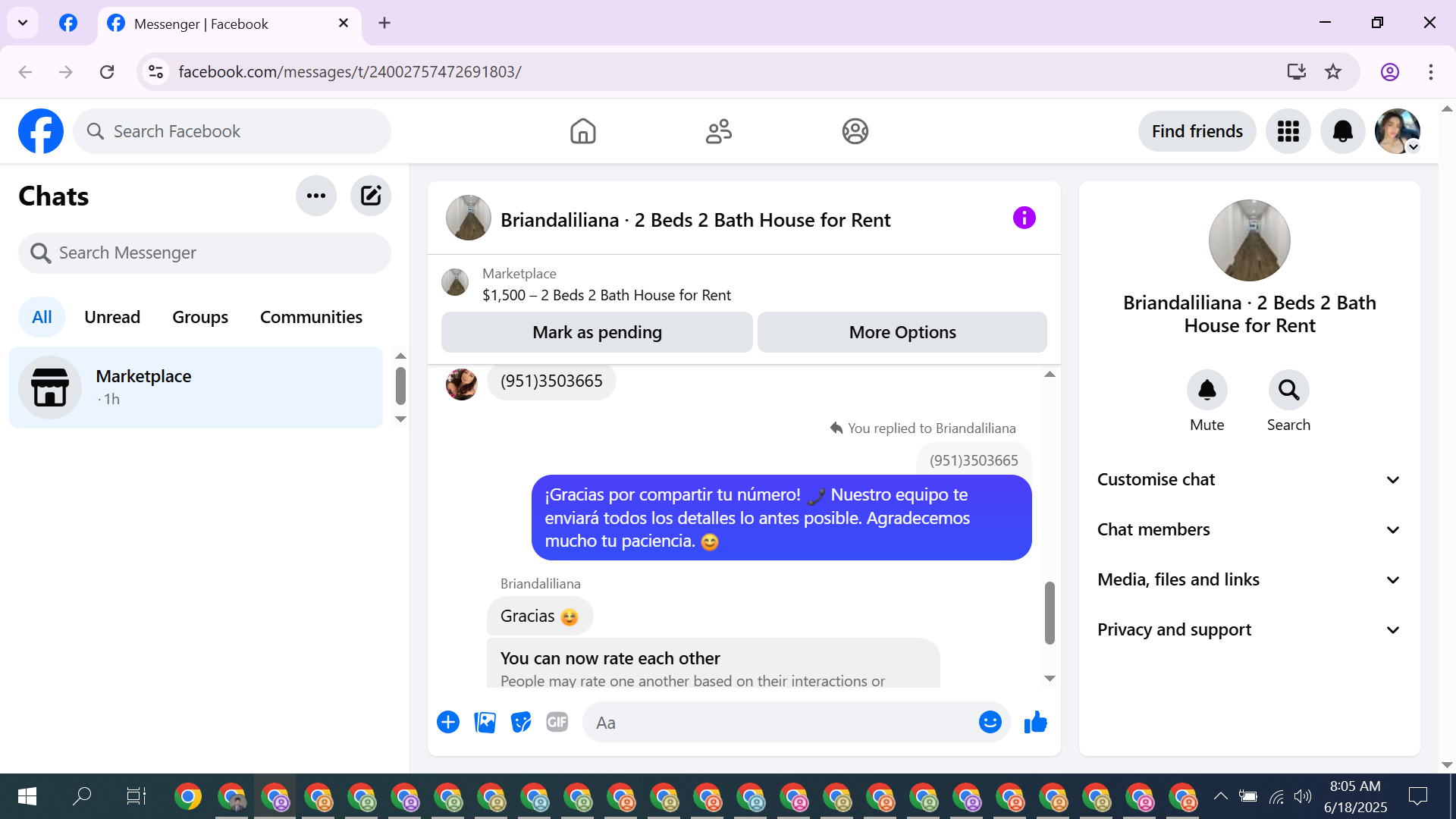The image size is (1456, 819).
Task: Install app icon in address bar
Action: point(1297,71)
